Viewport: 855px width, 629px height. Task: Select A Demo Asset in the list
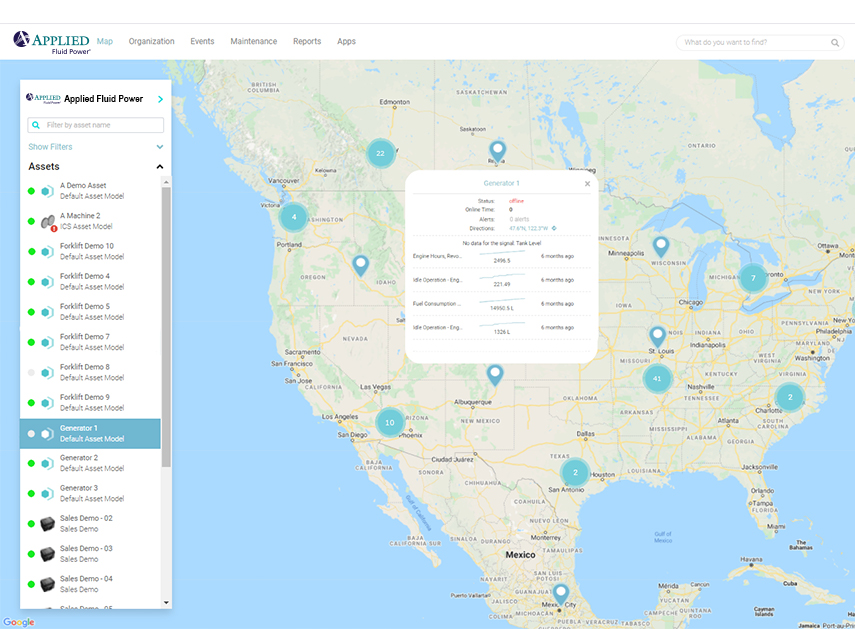(91, 191)
